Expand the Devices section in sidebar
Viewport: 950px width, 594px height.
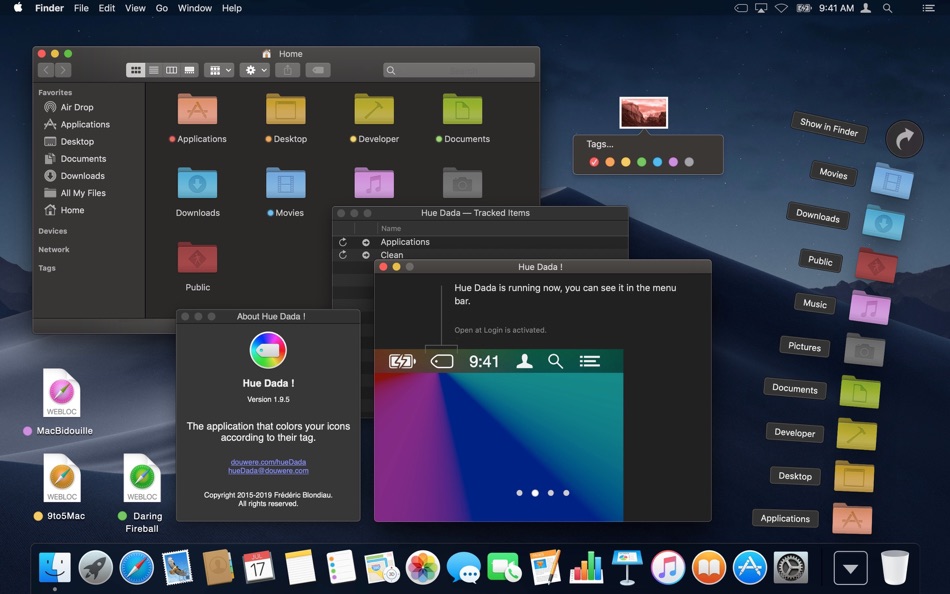point(53,231)
